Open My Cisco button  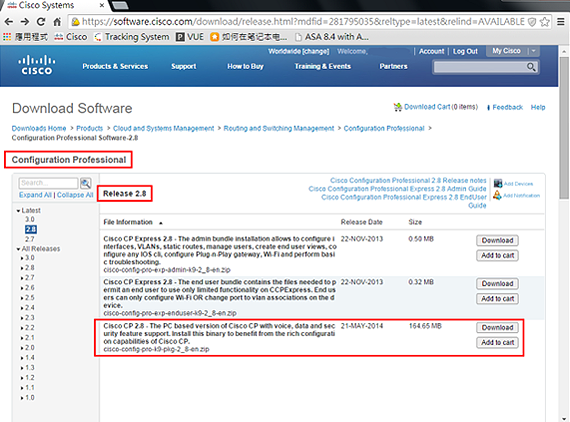(506, 51)
